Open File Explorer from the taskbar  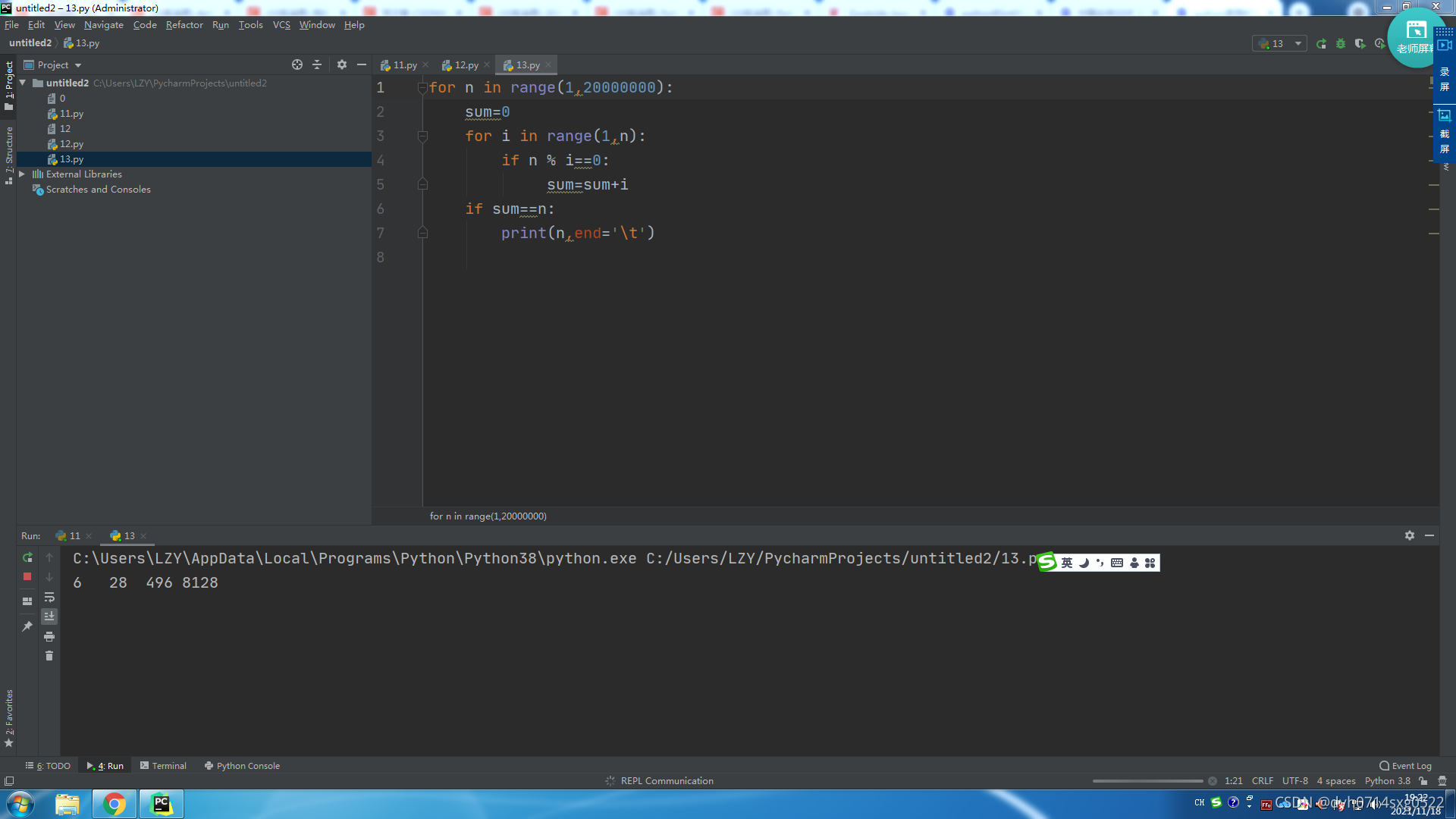pos(67,805)
